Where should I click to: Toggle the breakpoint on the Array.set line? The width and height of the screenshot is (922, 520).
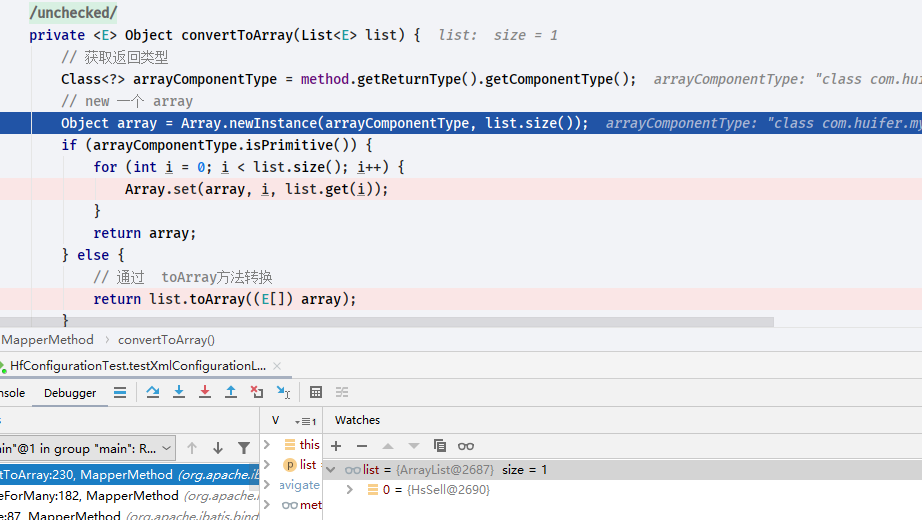click(20, 189)
